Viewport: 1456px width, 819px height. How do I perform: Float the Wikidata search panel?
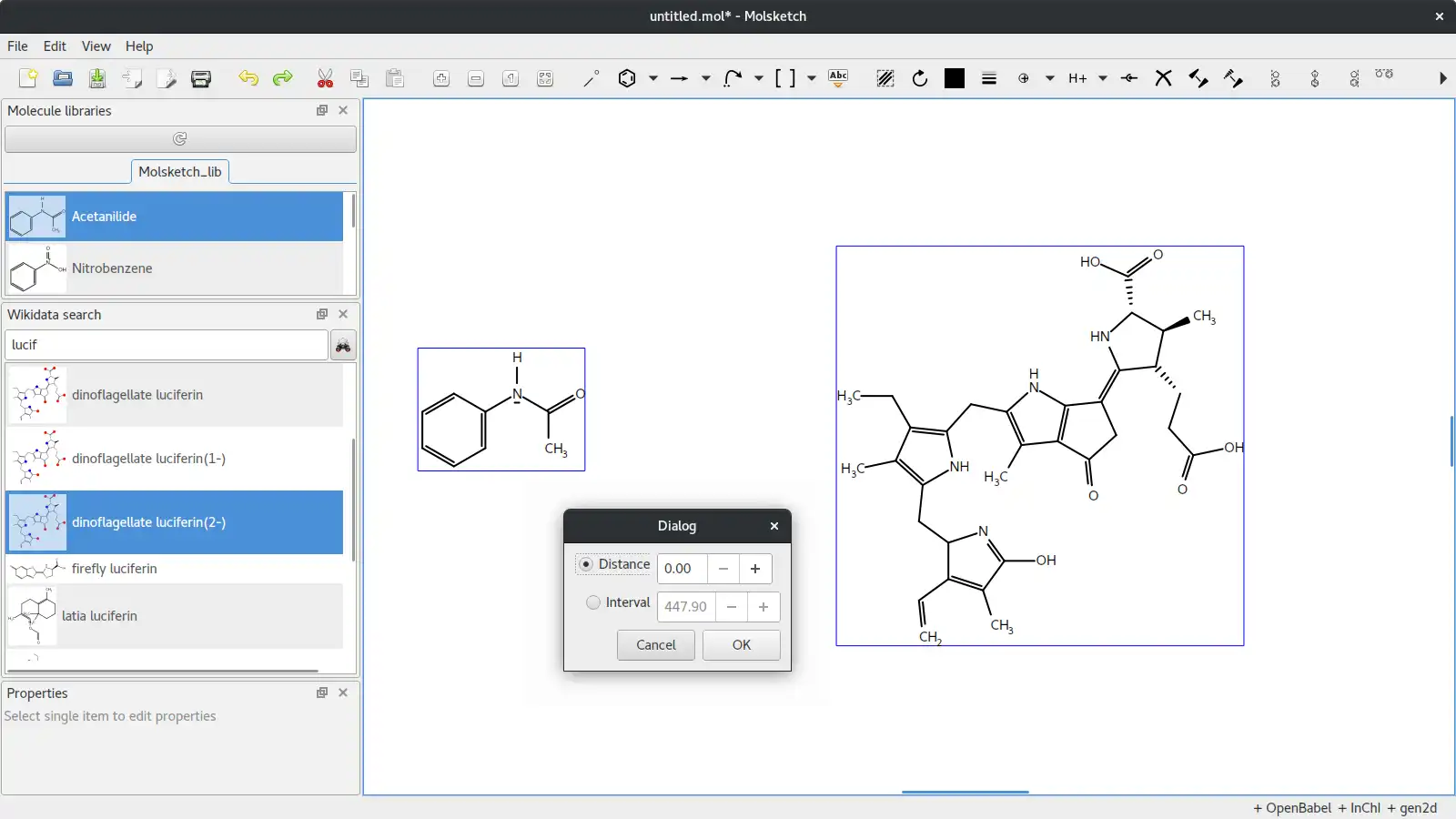pos(322,314)
